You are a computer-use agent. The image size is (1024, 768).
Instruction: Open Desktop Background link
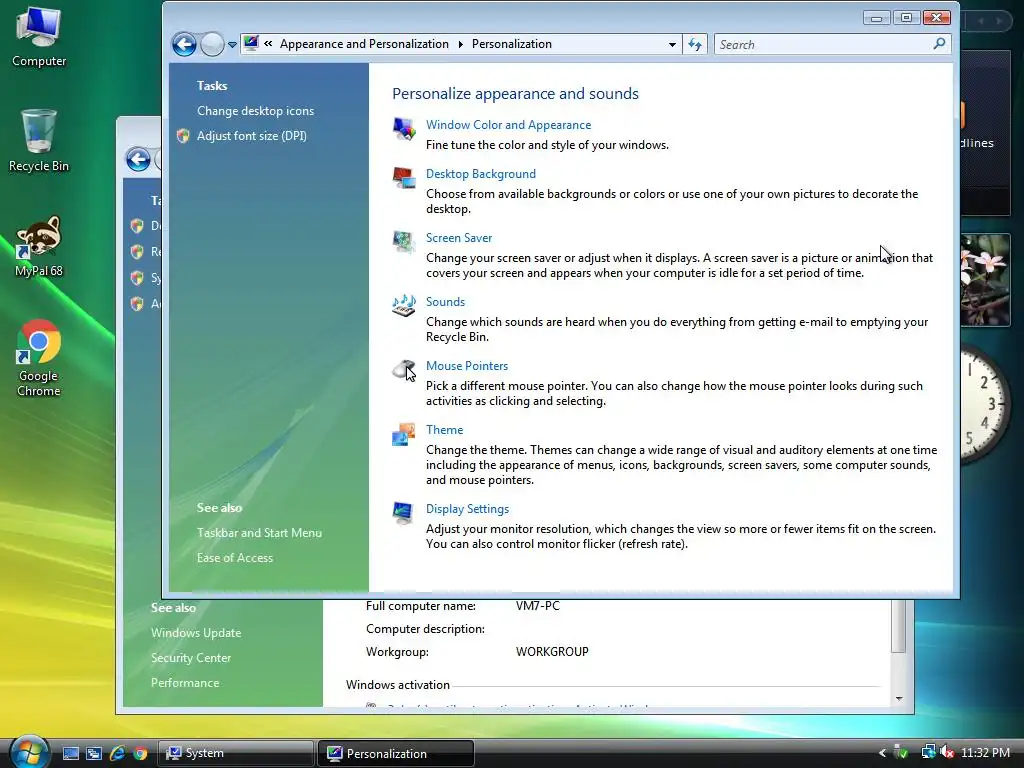(481, 174)
